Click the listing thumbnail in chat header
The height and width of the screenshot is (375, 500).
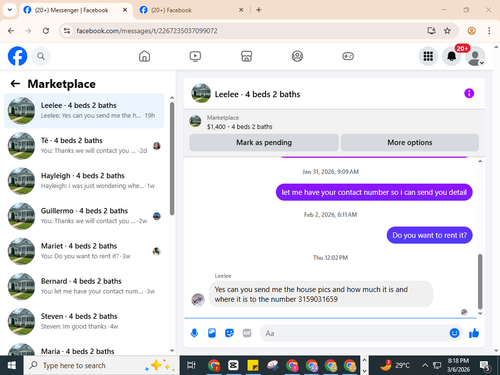[201, 93]
